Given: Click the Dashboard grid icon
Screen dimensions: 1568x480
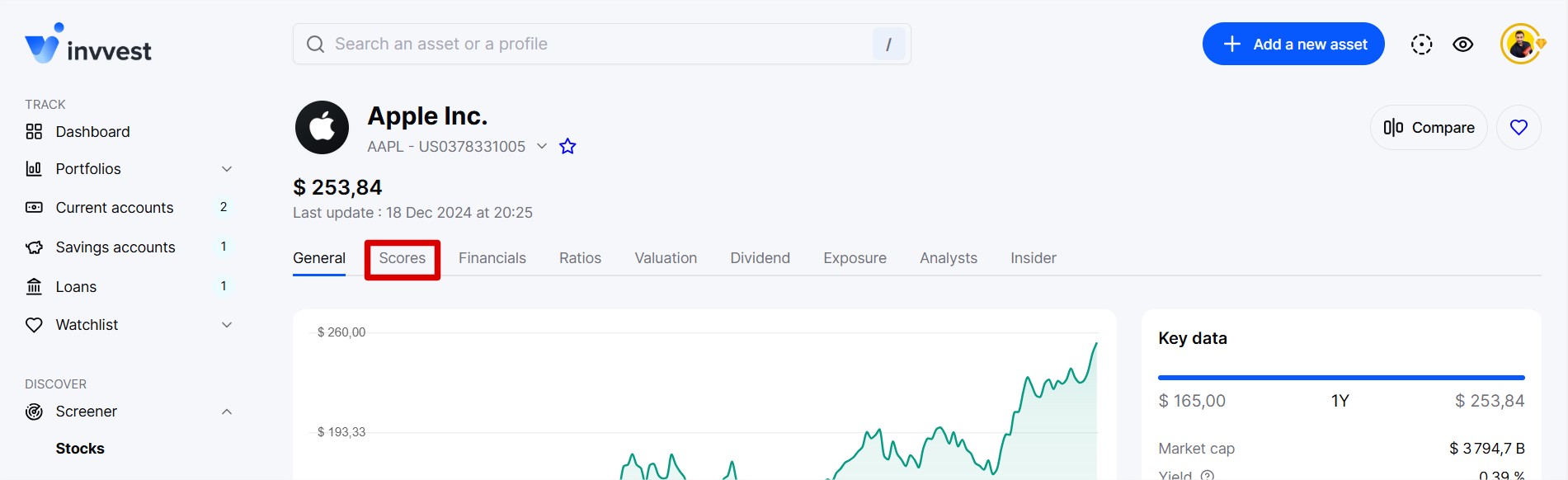Looking at the screenshot, I should coord(34,132).
